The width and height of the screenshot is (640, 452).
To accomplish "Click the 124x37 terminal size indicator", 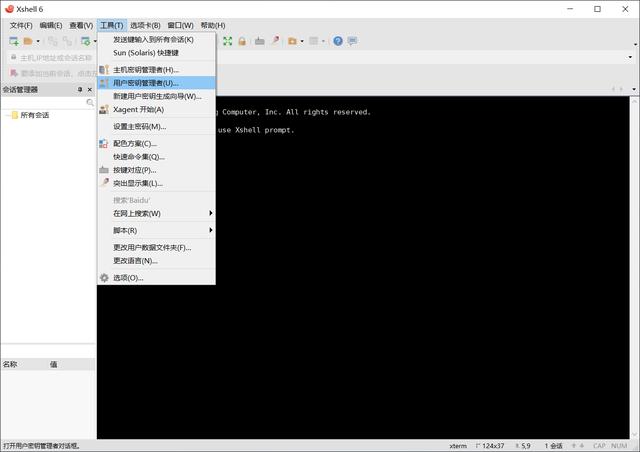I will pyautogui.click(x=490, y=446).
